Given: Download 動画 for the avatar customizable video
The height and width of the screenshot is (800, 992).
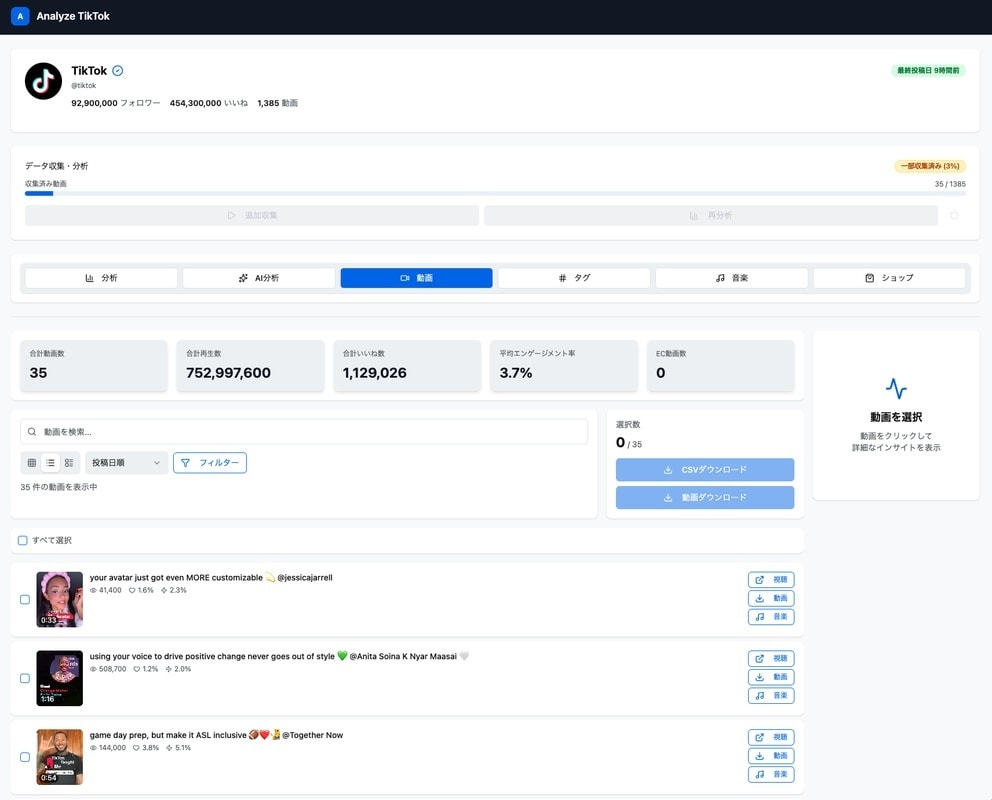Looking at the screenshot, I should [x=771, y=598].
